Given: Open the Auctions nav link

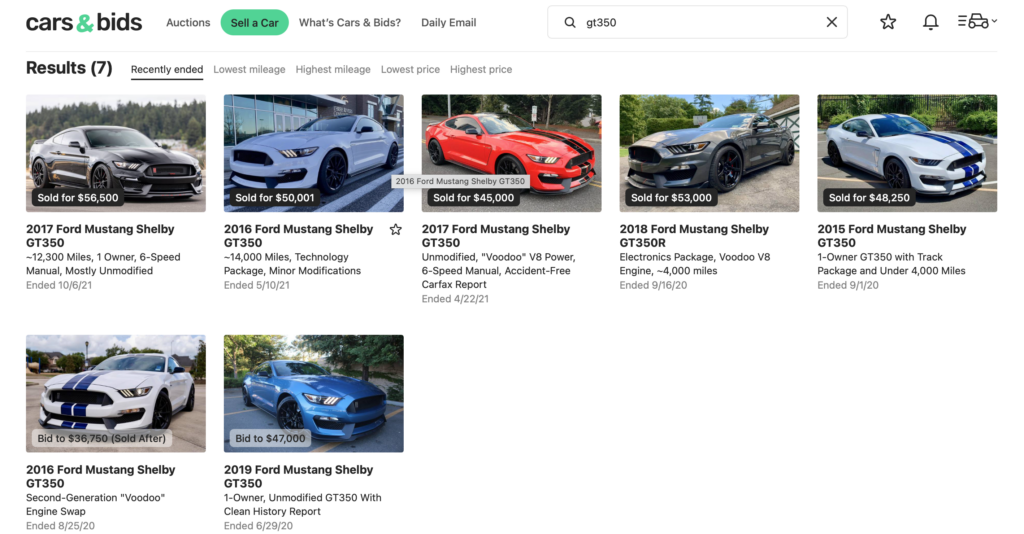Looking at the screenshot, I should point(188,22).
